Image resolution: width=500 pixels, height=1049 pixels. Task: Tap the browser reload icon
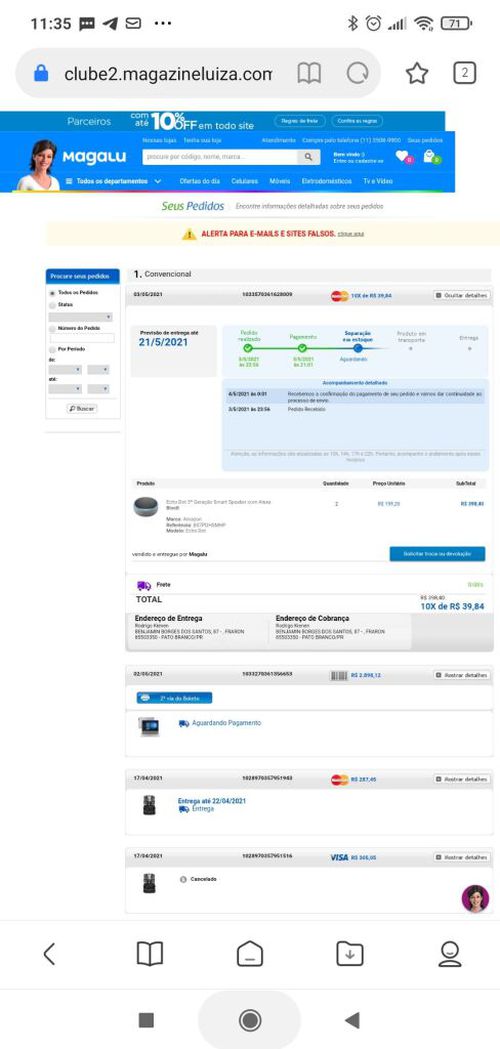coord(357,74)
